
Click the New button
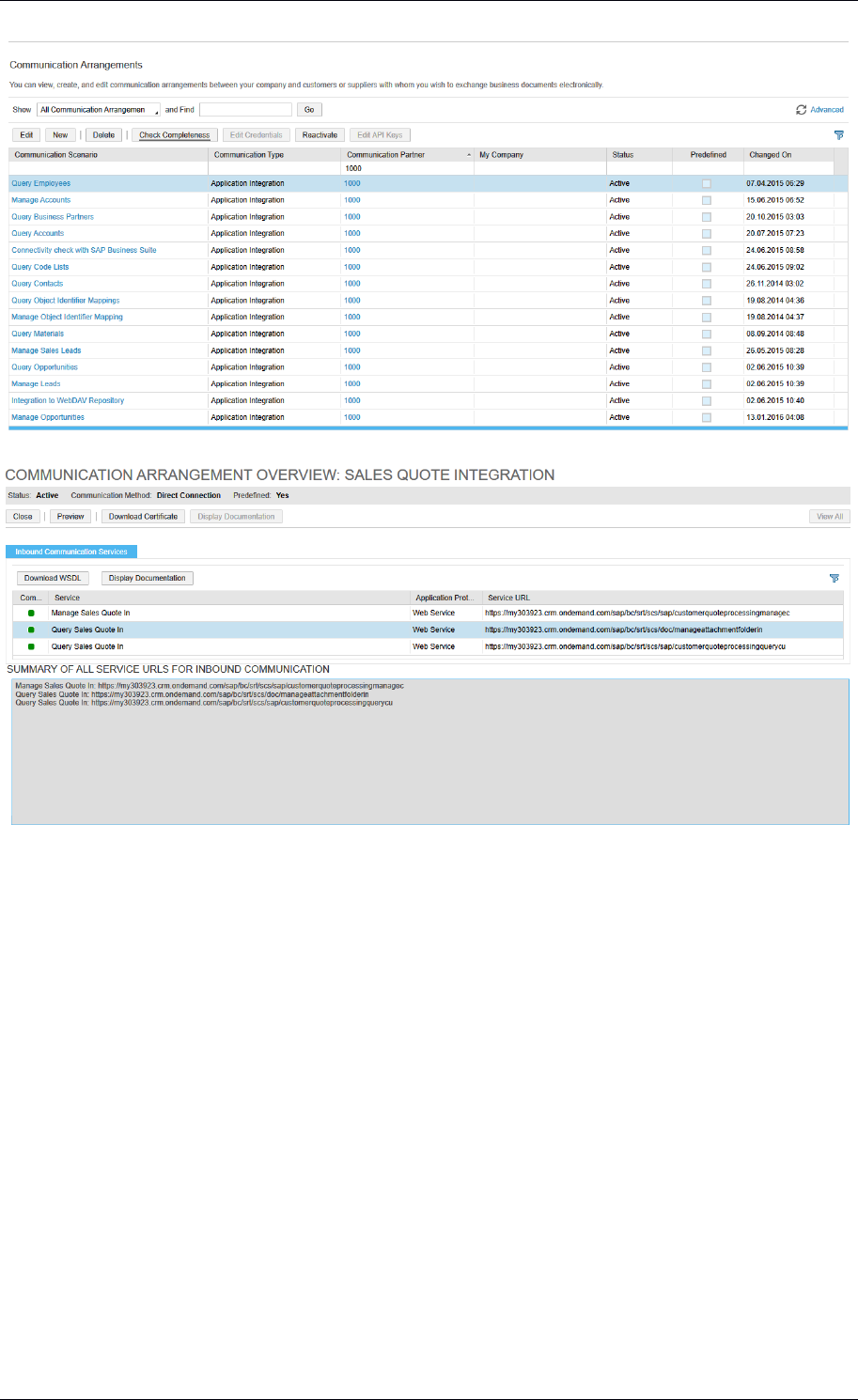pos(60,135)
